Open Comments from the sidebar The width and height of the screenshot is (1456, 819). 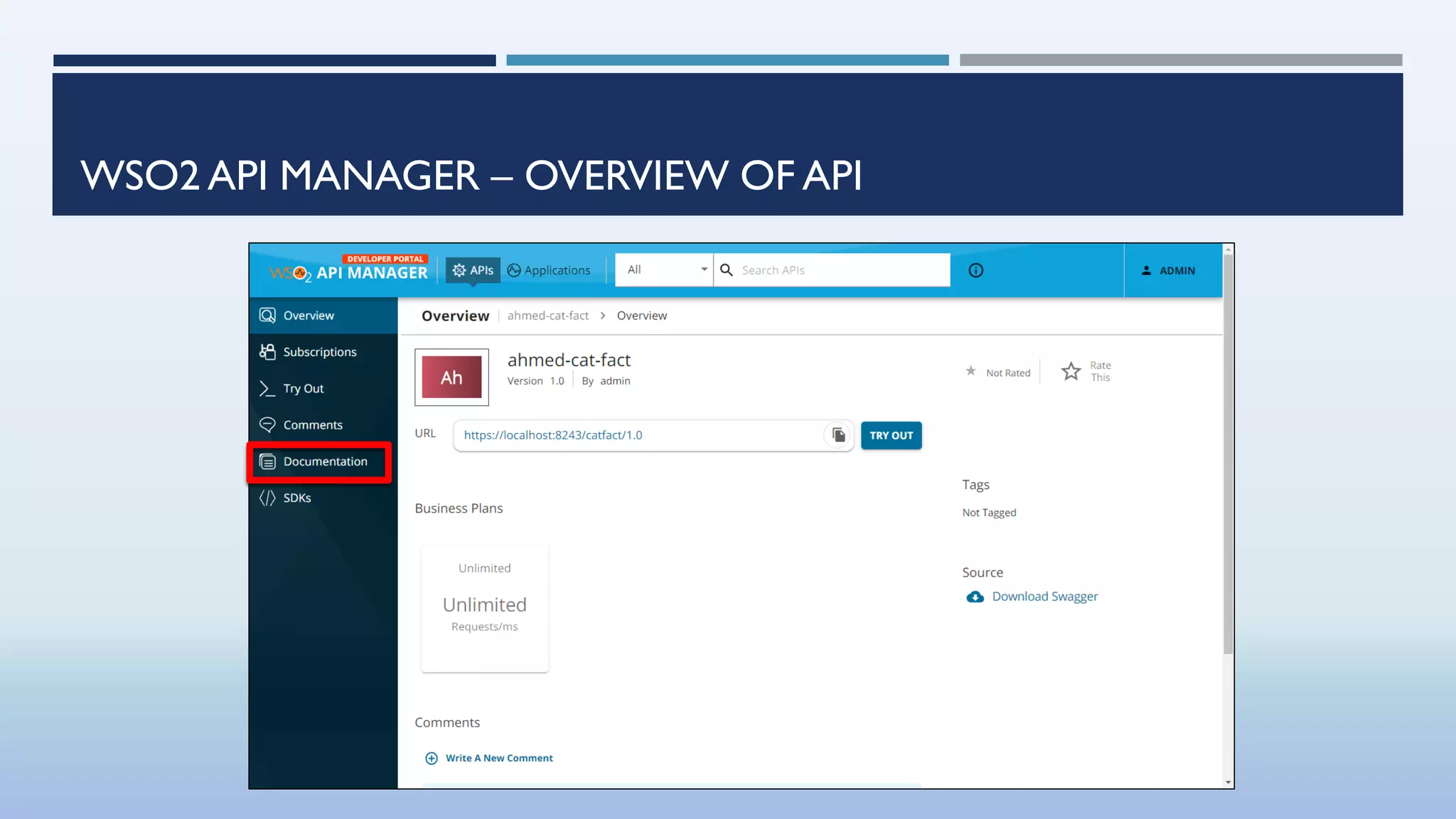pyautogui.click(x=323, y=425)
